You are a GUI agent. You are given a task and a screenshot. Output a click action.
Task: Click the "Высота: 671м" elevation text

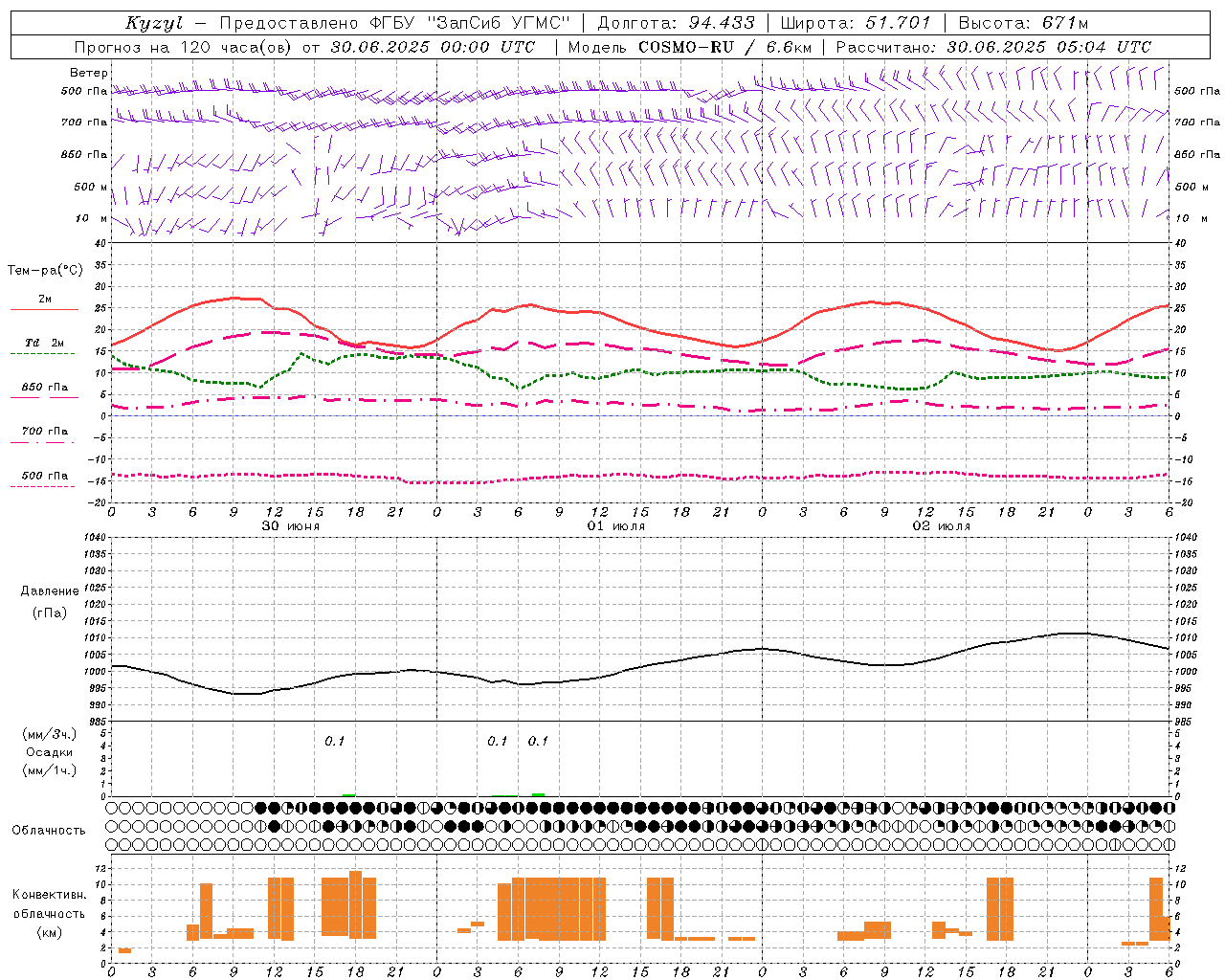pyautogui.click(x=1024, y=23)
